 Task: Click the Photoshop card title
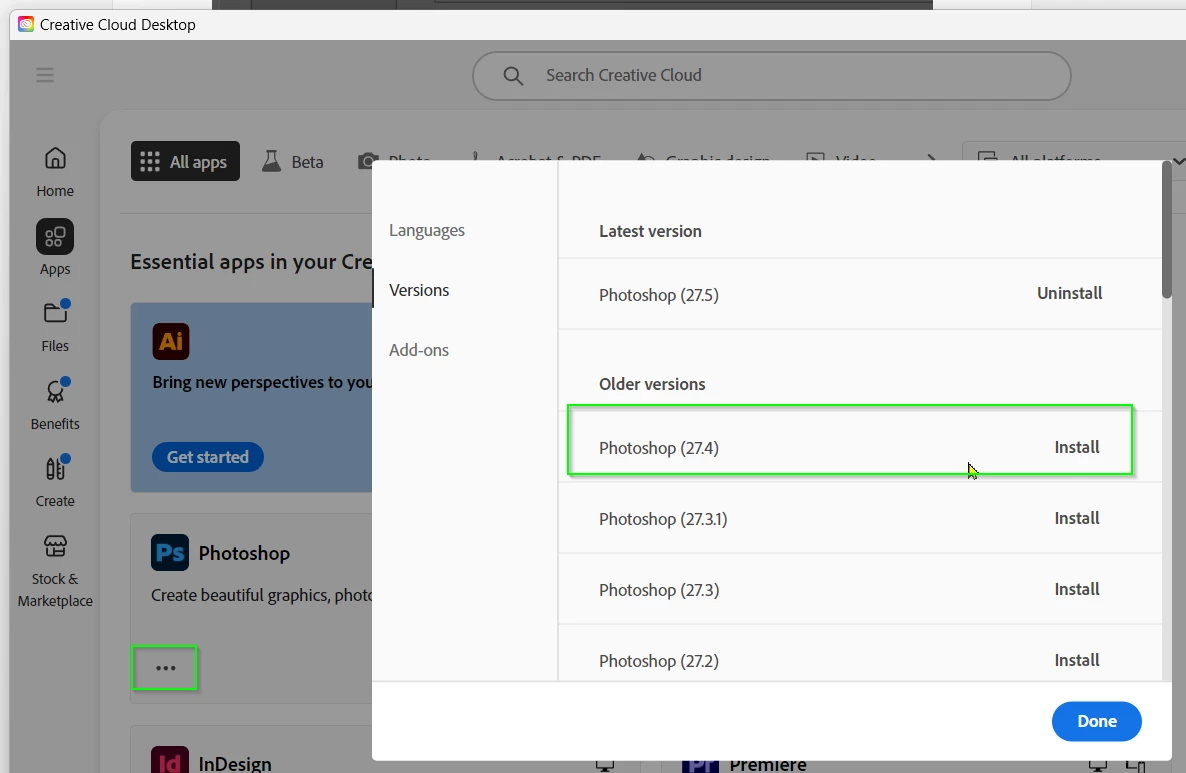(244, 553)
